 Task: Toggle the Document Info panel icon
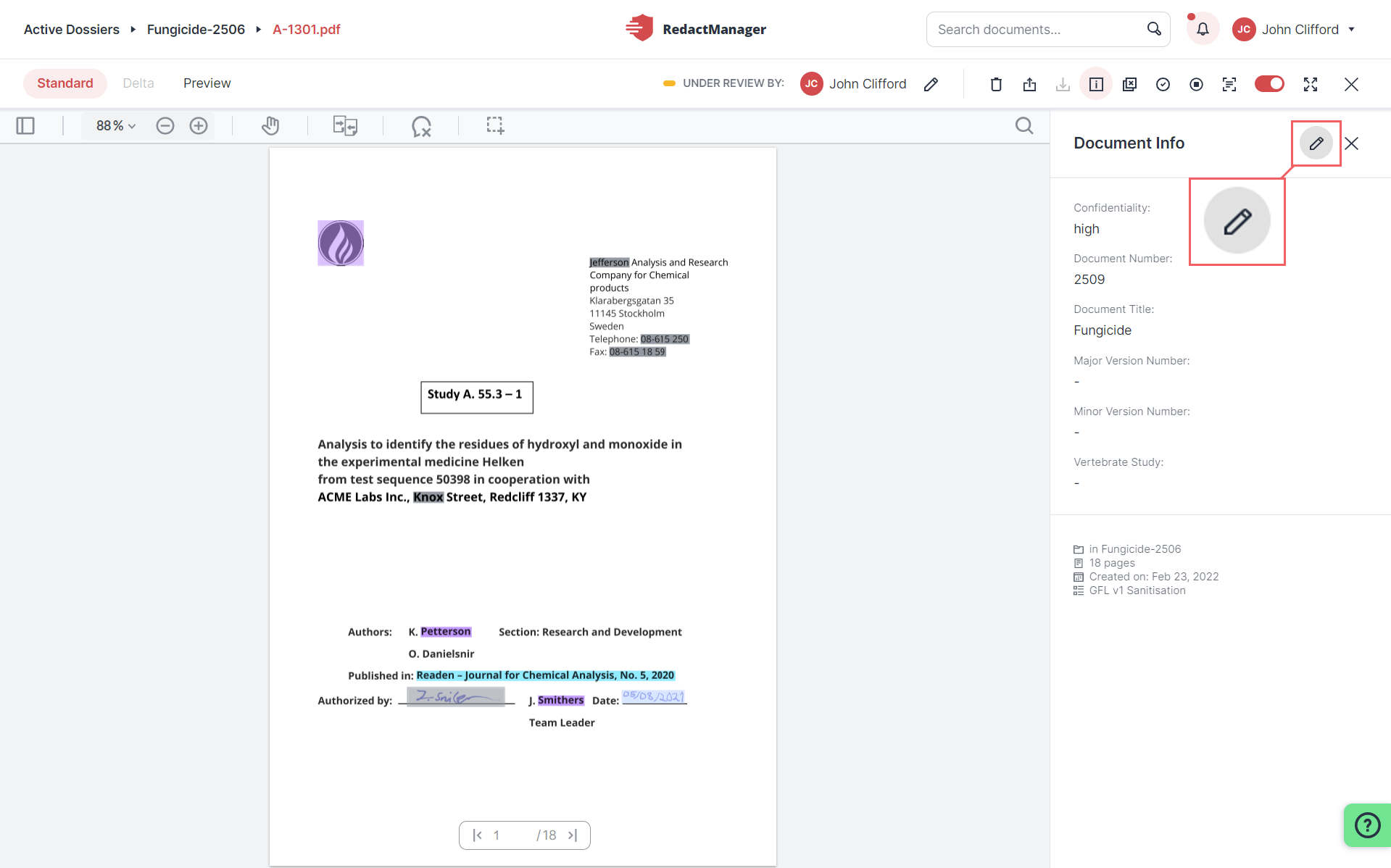(x=1096, y=84)
